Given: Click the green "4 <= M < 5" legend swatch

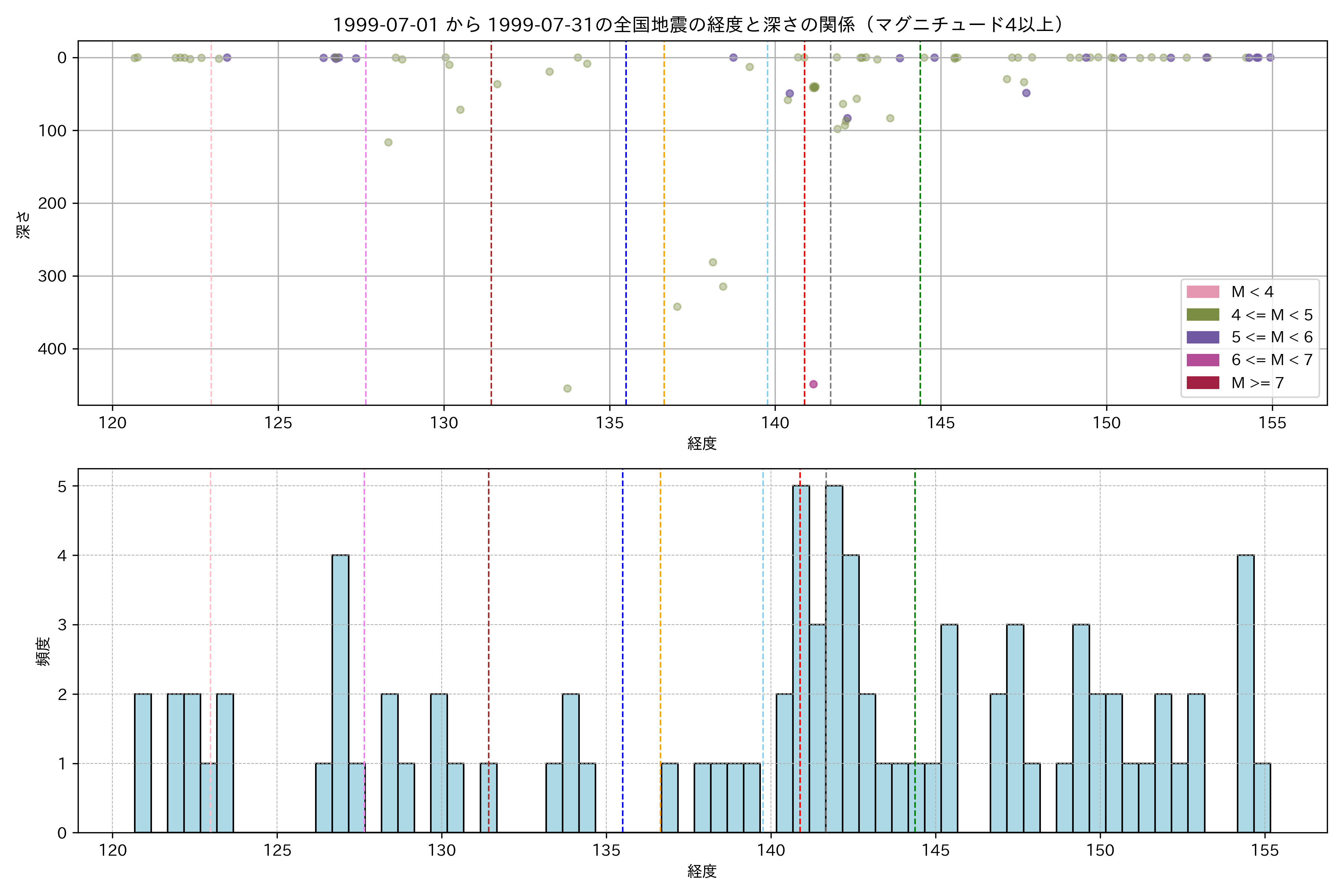Looking at the screenshot, I should [1202, 315].
